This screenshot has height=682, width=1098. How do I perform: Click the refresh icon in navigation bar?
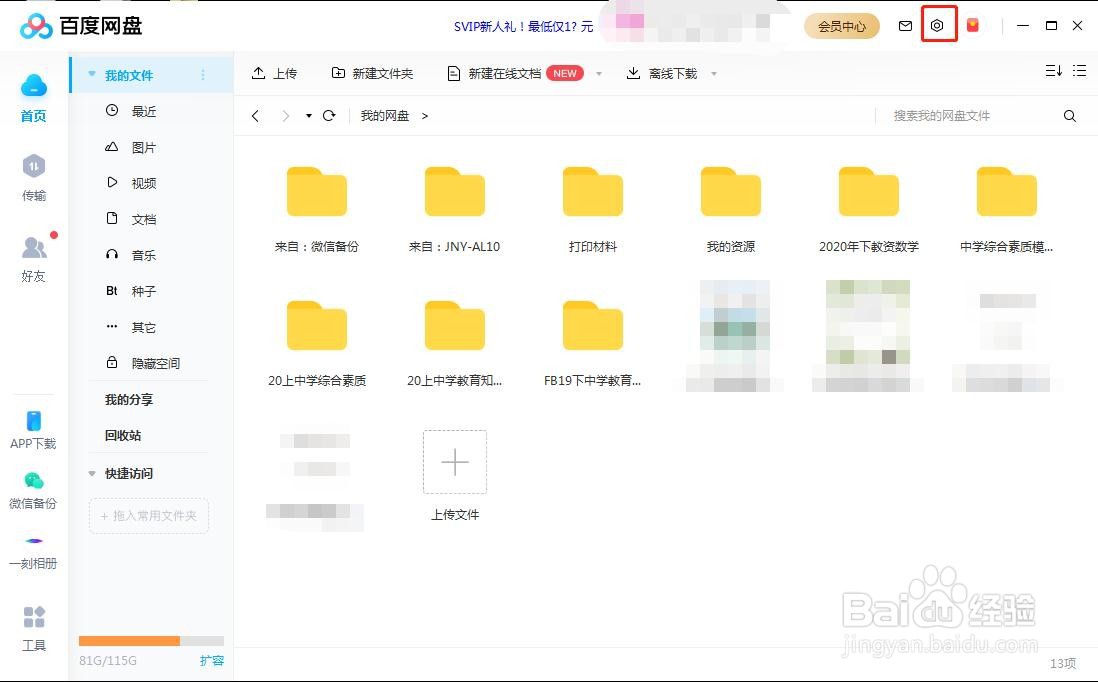tap(329, 115)
